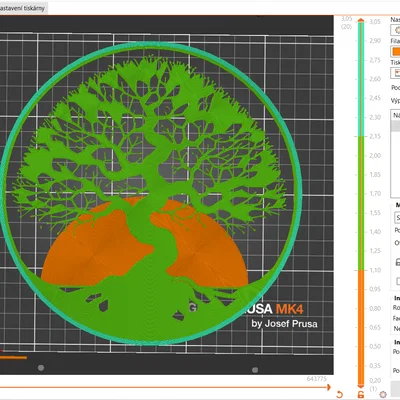Click the 0,50 layer height label
400x400 pixels.
(x=375, y=347)
